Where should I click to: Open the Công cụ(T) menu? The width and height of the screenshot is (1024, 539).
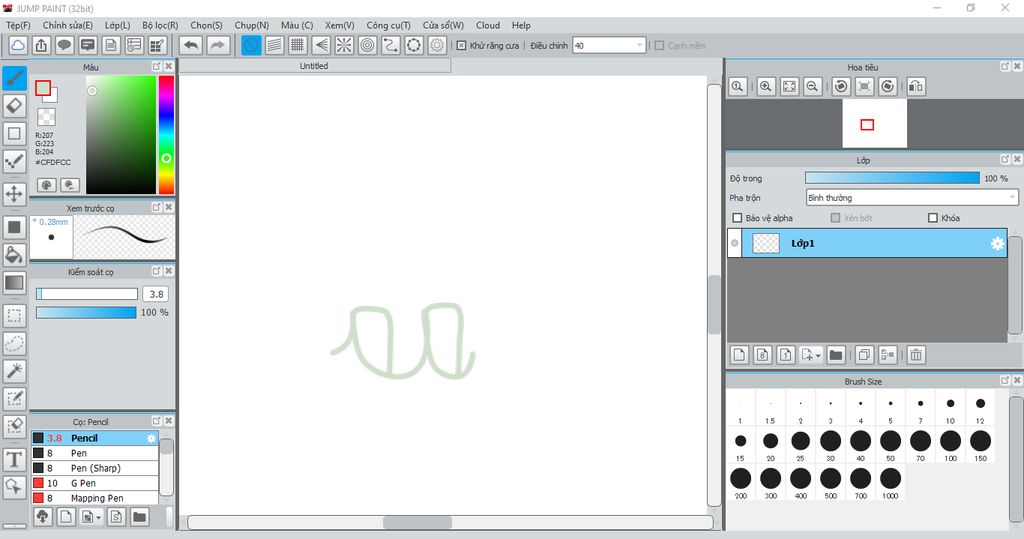coord(389,25)
